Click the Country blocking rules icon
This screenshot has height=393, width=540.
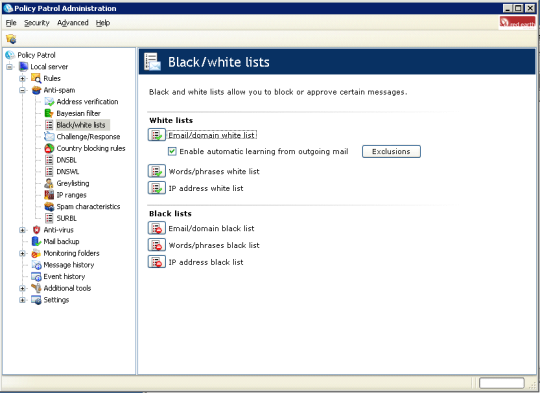49,148
